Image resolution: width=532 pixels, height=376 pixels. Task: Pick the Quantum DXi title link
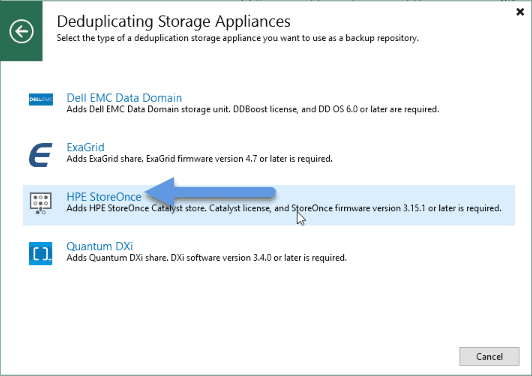100,246
